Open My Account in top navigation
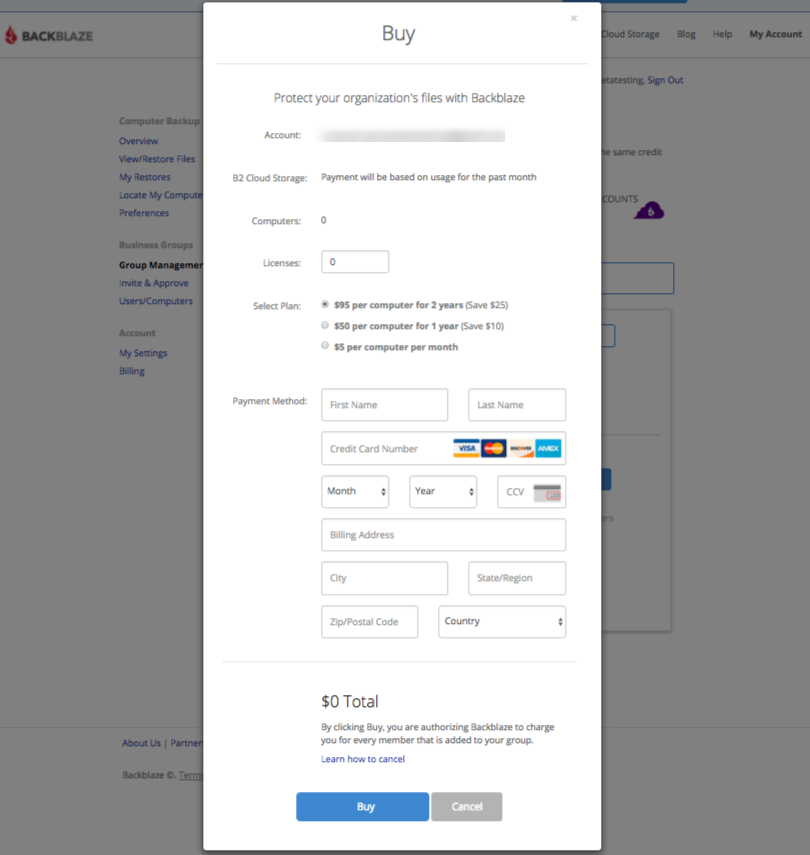 pyautogui.click(x=776, y=34)
